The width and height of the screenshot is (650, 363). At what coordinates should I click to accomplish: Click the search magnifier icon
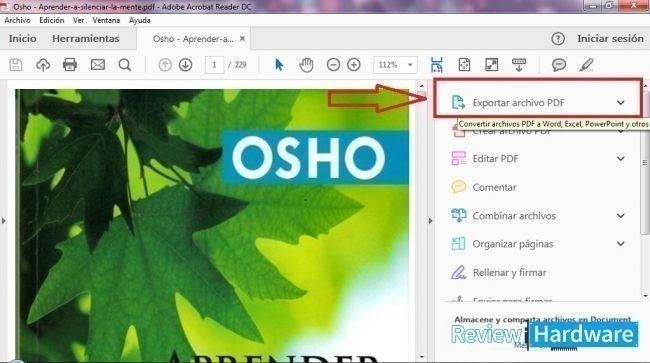[125, 65]
